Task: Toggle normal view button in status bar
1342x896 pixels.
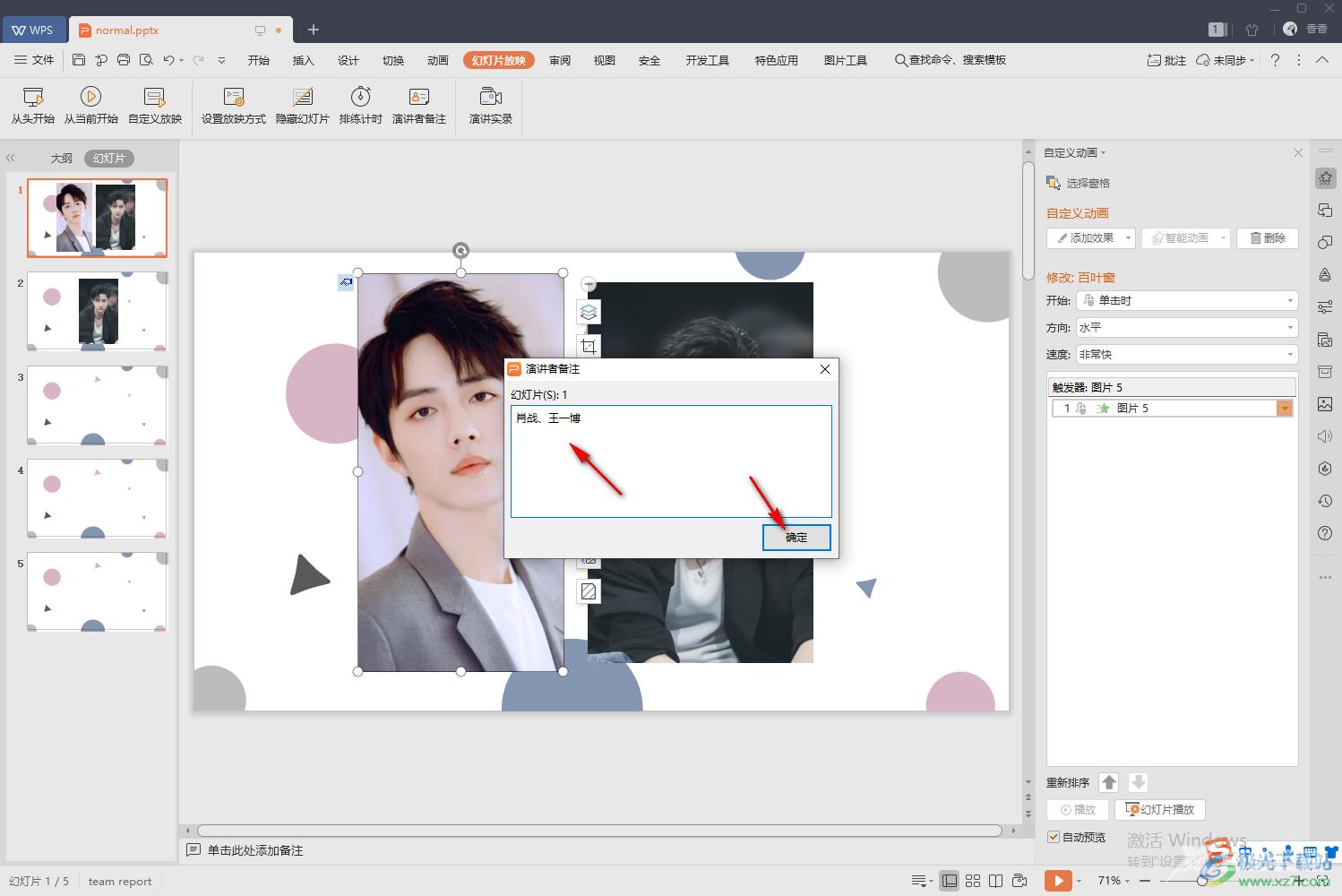Action: [x=950, y=881]
